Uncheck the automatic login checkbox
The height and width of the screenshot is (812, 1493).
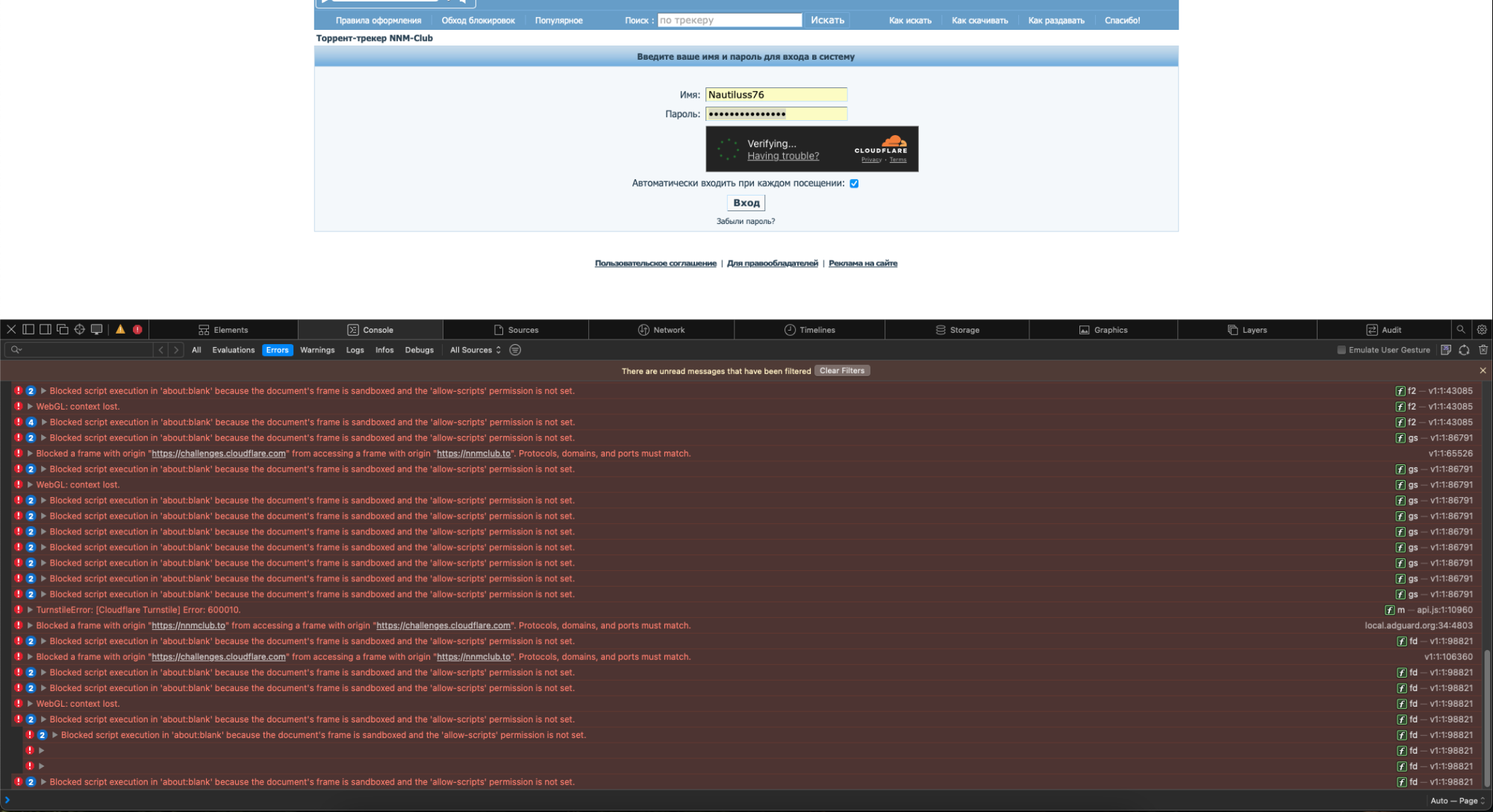coord(854,184)
